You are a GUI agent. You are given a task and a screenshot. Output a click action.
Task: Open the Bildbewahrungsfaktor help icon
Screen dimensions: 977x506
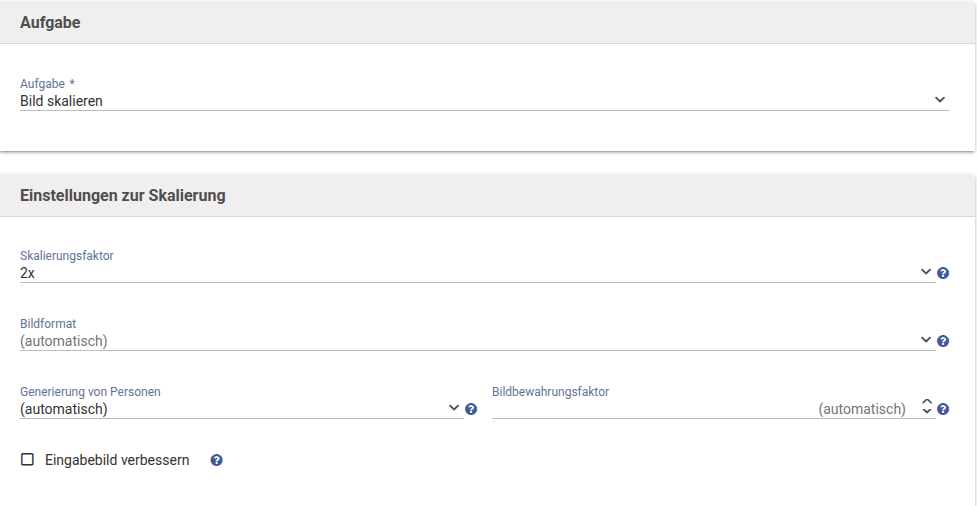(x=943, y=409)
